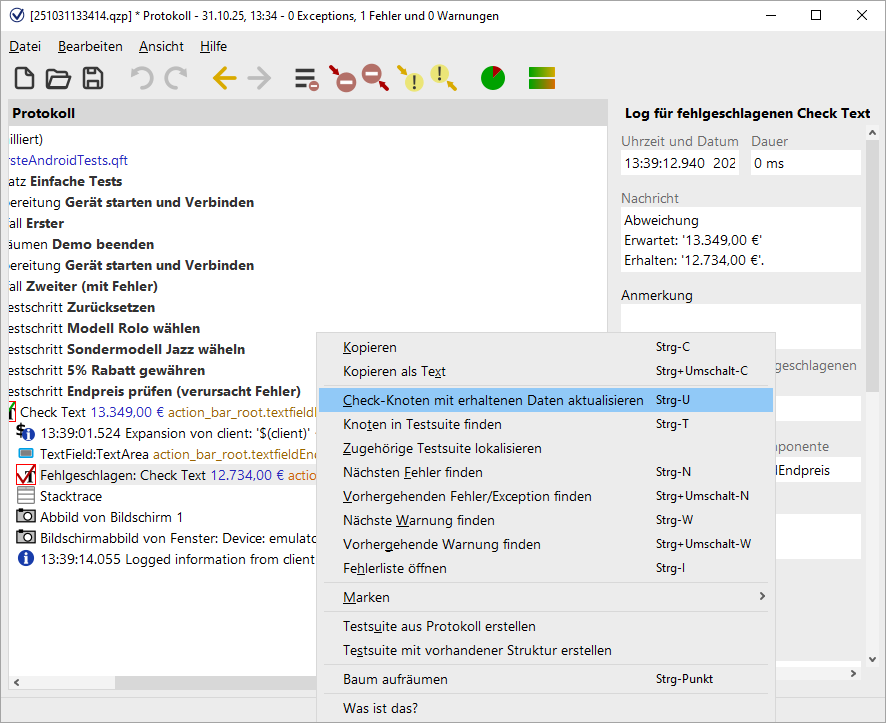This screenshot has width=886, height=723.
Task: Select the Stacktrace node in the tree
Action: point(70,496)
